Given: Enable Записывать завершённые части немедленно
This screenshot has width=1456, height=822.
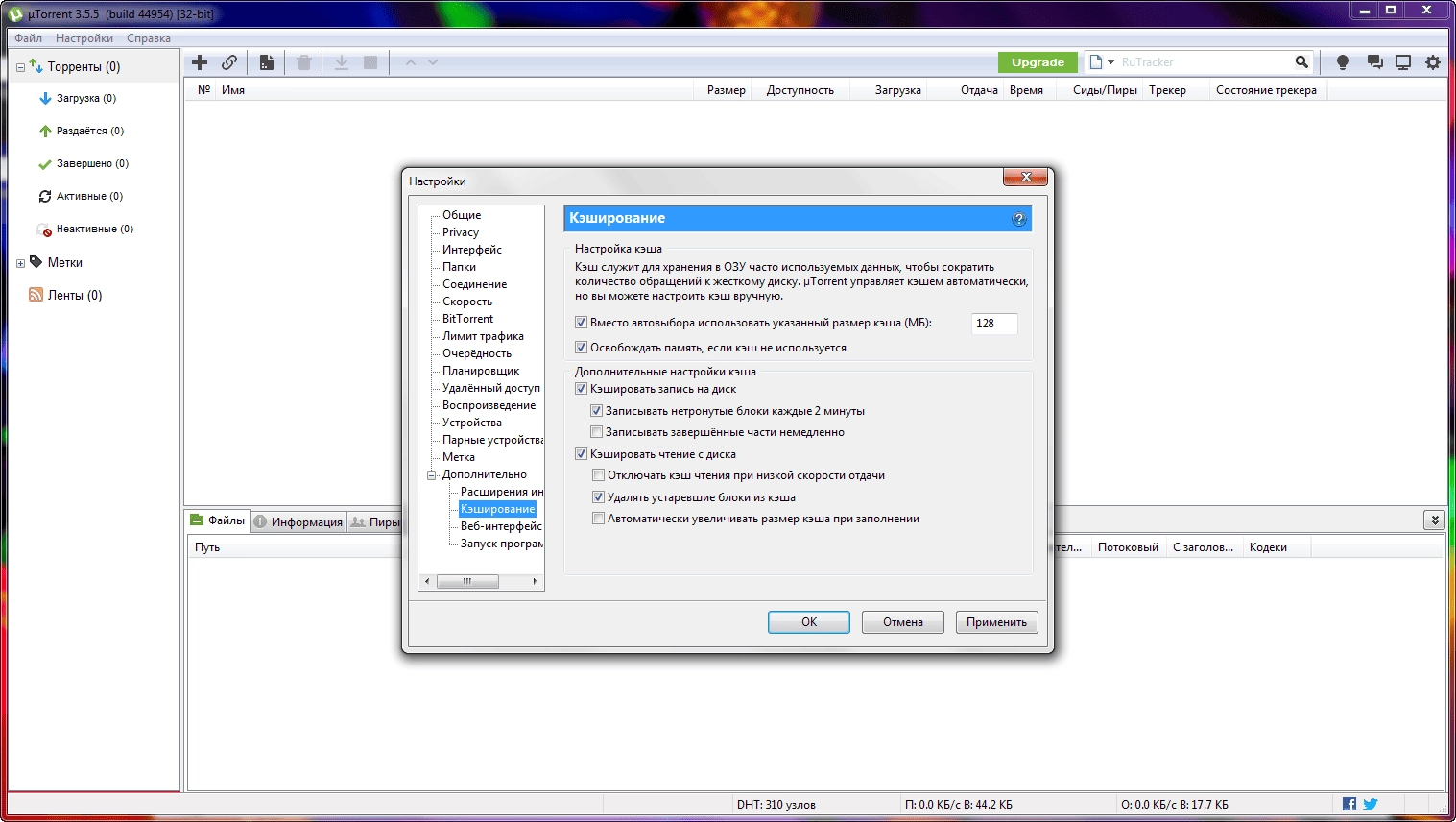Looking at the screenshot, I should click(596, 432).
